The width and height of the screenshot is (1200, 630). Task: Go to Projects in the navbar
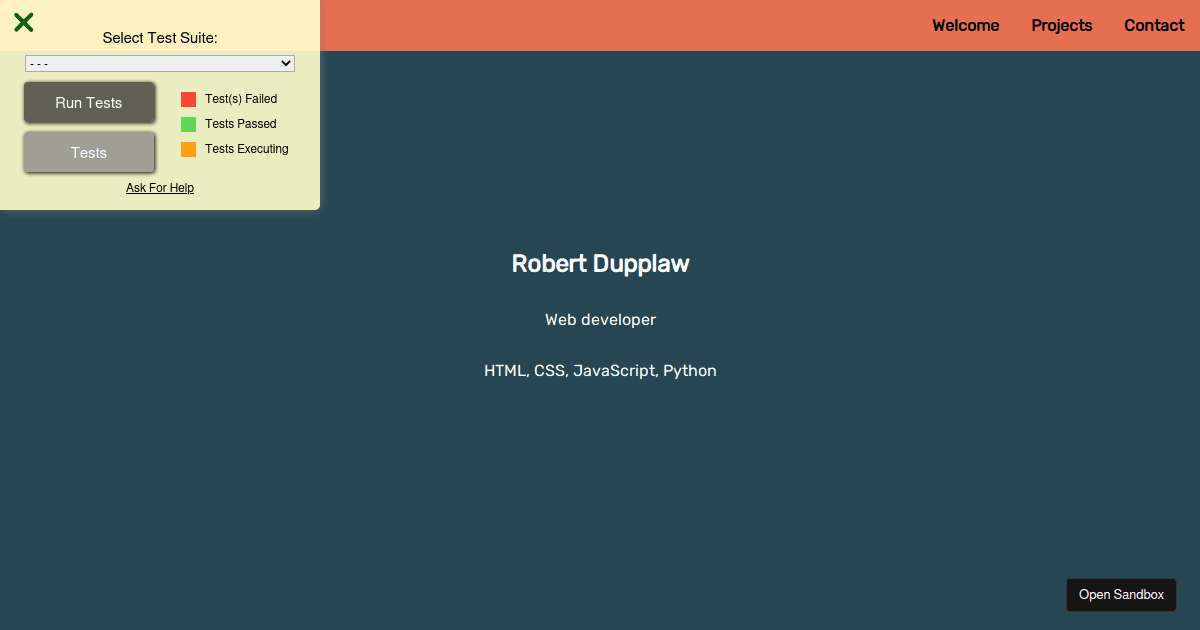[x=1061, y=25]
